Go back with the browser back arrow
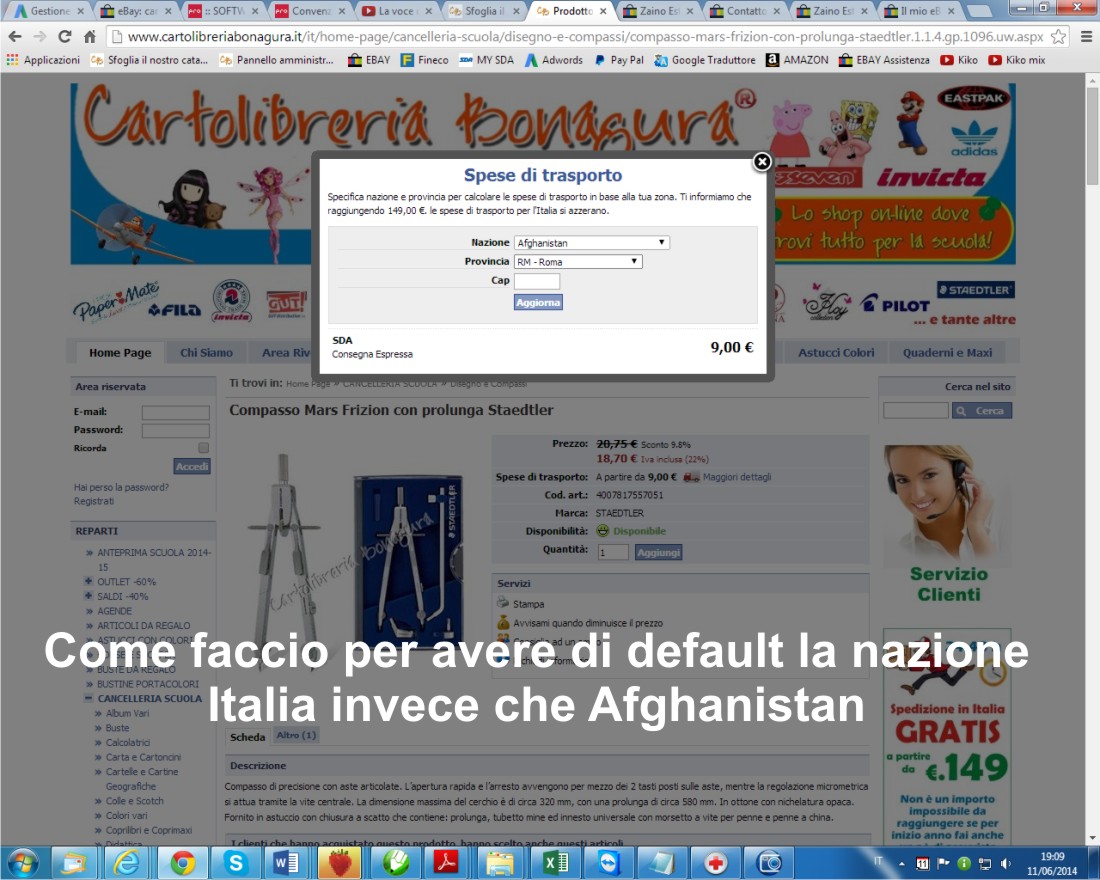 pyautogui.click(x=15, y=36)
